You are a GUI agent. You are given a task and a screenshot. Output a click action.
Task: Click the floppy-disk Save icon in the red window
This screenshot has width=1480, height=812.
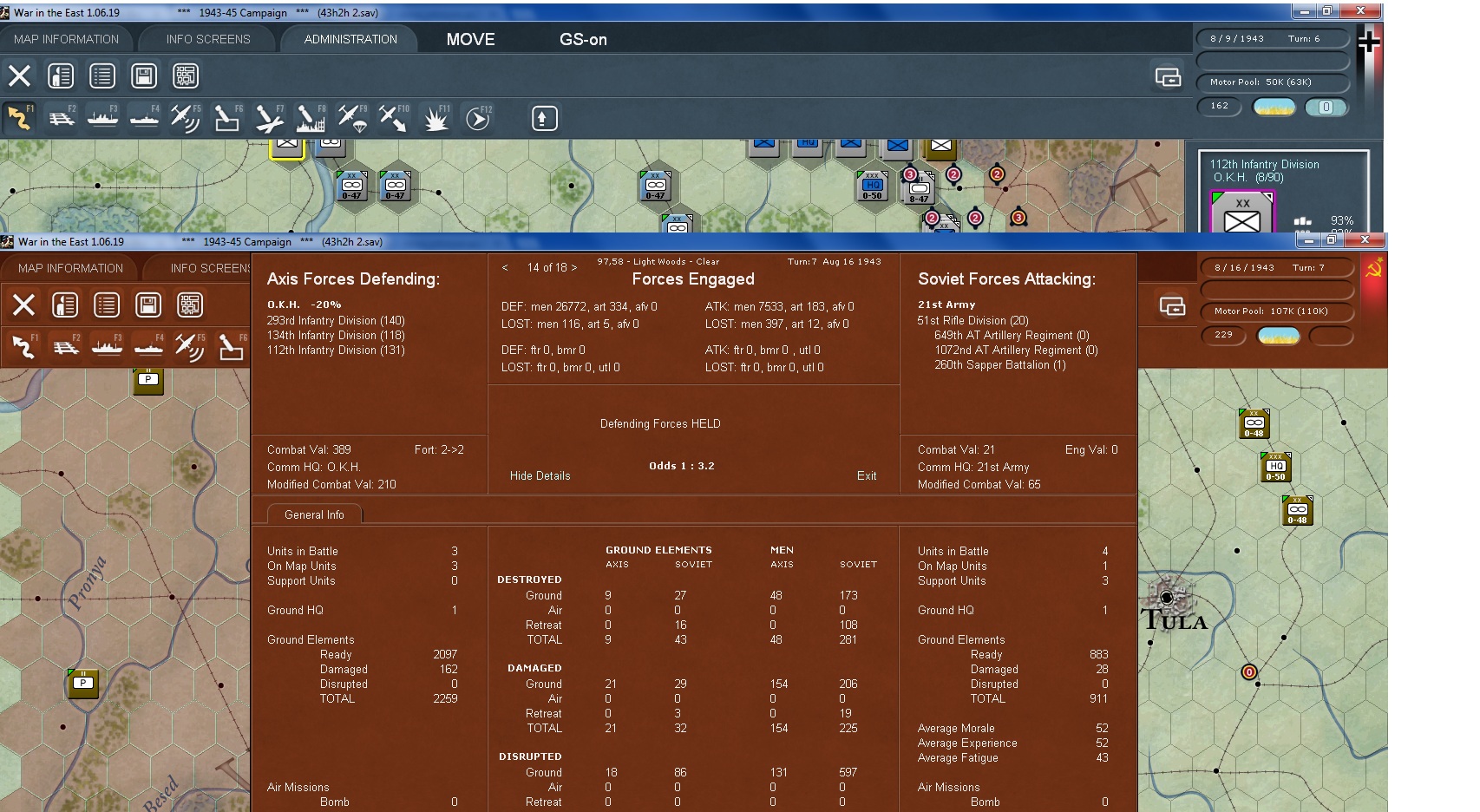tap(148, 305)
